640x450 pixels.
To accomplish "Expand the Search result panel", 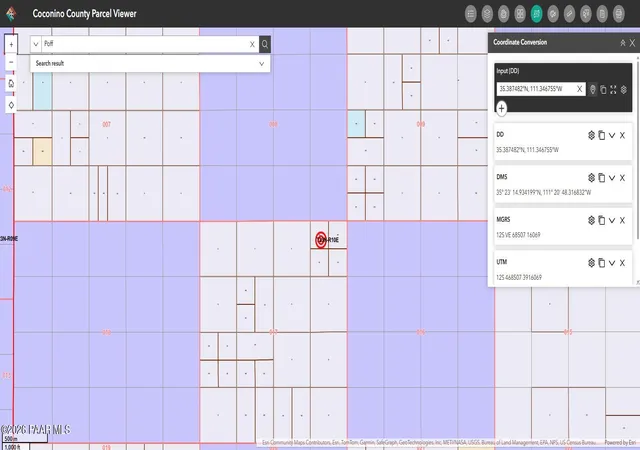I will pyautogui.click(x=262, y=64).
